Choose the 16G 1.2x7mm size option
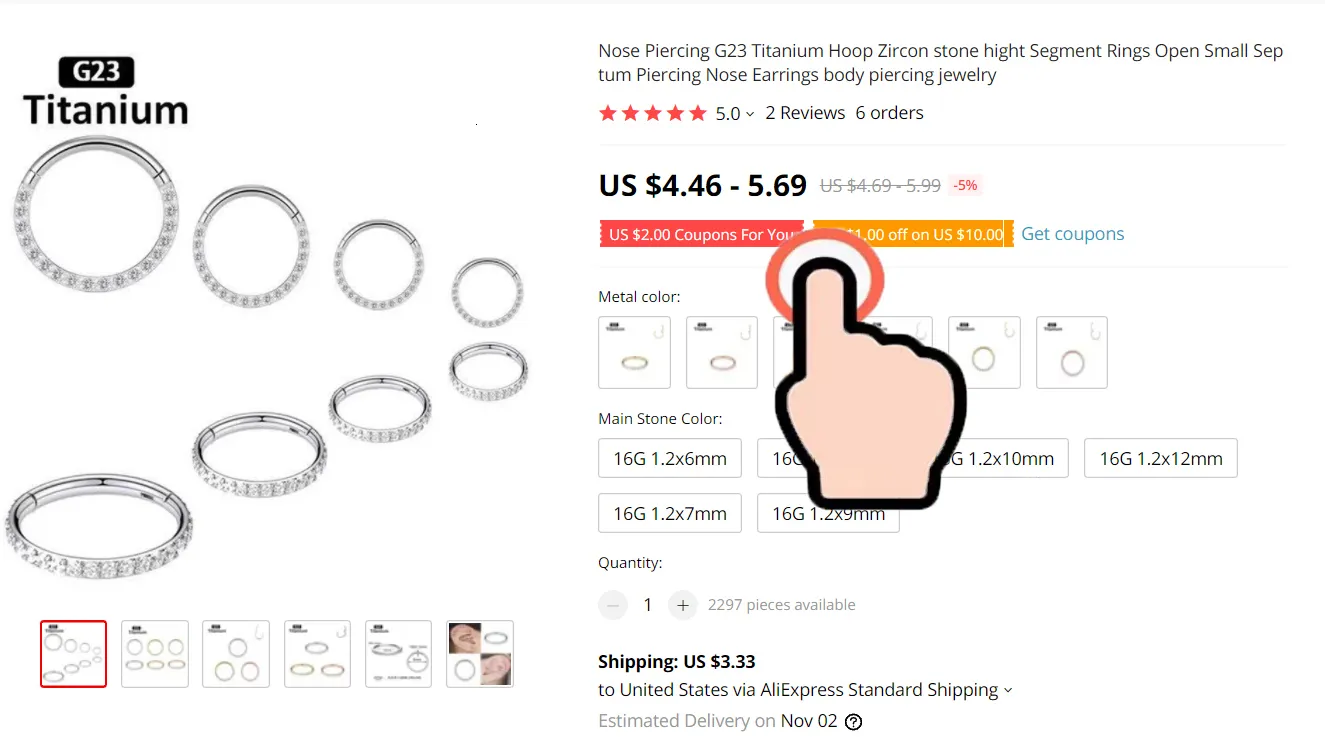Screen dimensions: 1325x737 click(x=670, y=513)
